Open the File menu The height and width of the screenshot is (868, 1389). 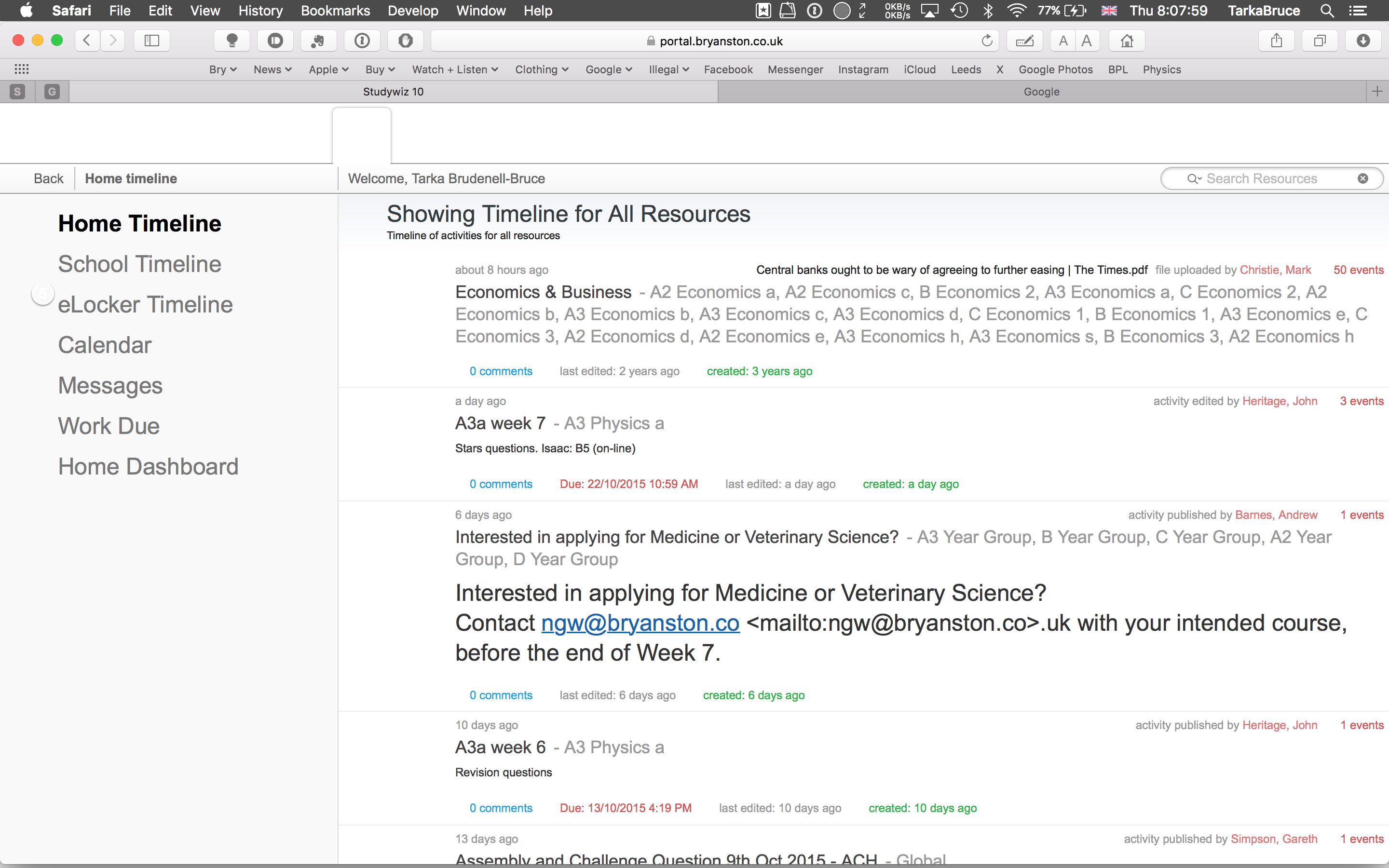[x=120, y=10]
